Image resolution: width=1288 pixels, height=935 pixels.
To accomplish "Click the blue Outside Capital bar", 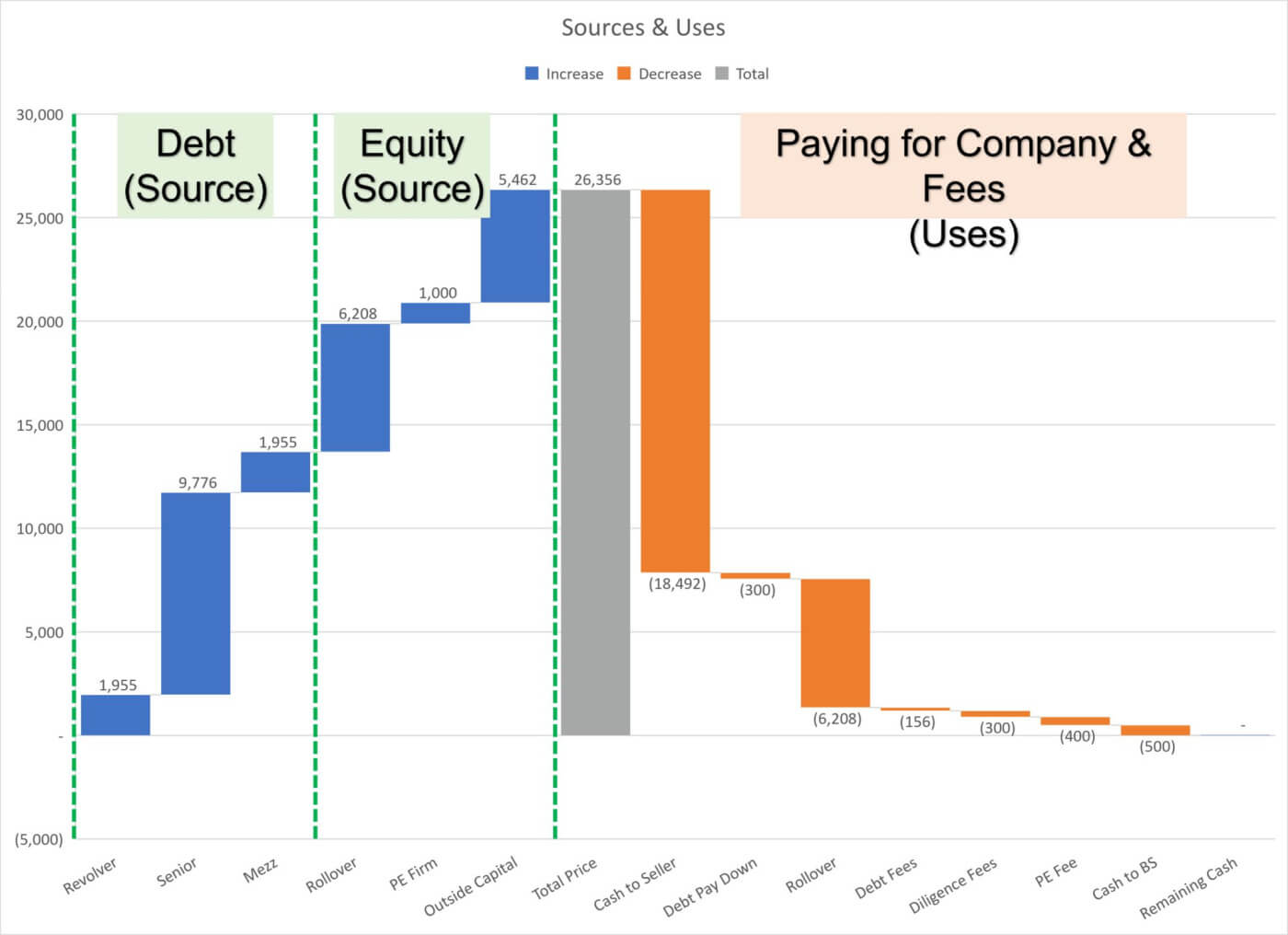I will click(515, 246).
